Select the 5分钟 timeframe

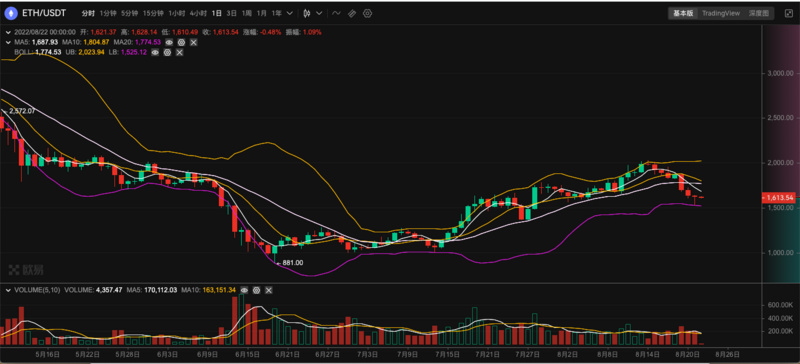pyautogui.click(x=129, y=13)
